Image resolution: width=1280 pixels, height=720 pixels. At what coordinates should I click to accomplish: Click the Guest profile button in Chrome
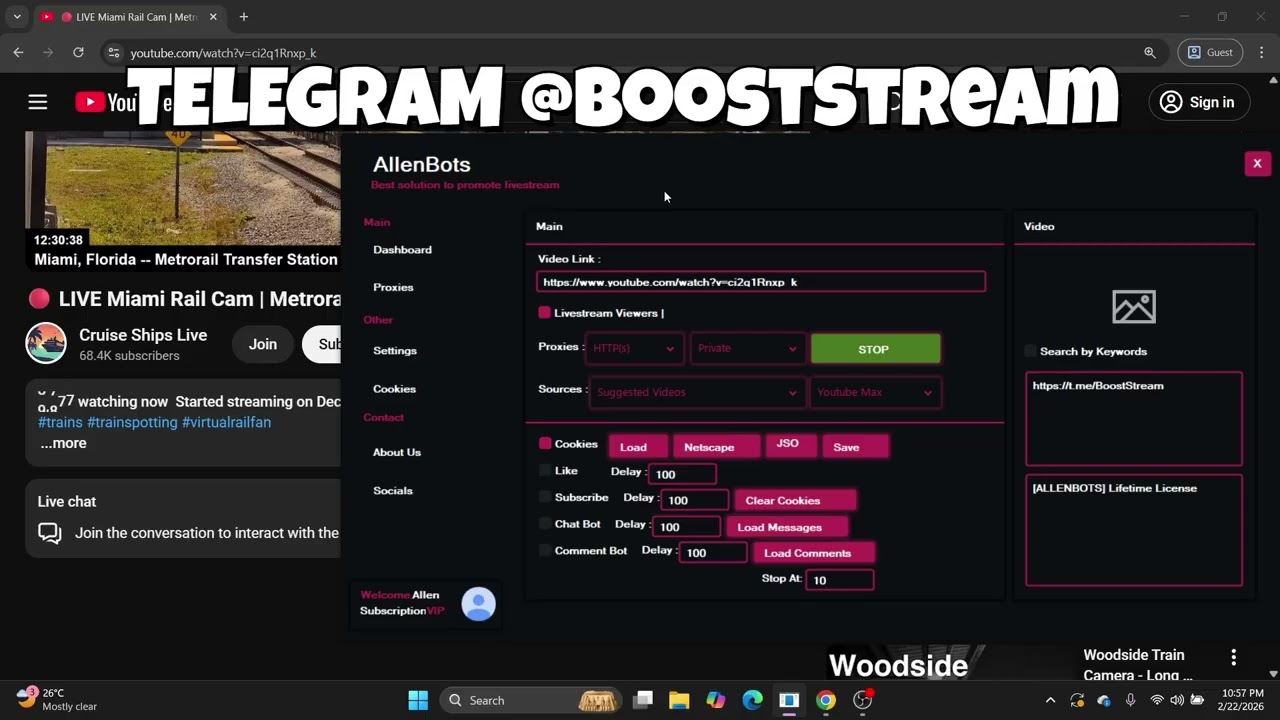(1210, 53)
